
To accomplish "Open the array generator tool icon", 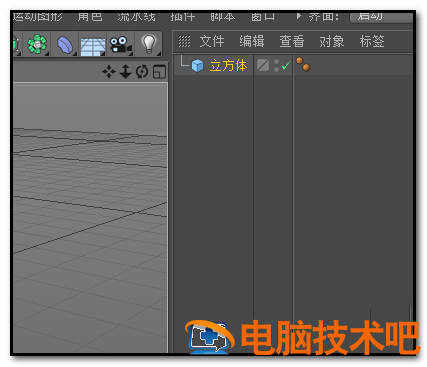I will pos(37,44).
